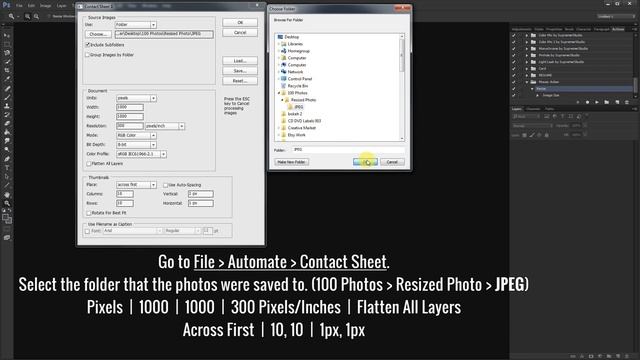This screenshot has width=640, height=360.
Task: Click zoom-out magnifier in options bar
Action: 36,16
